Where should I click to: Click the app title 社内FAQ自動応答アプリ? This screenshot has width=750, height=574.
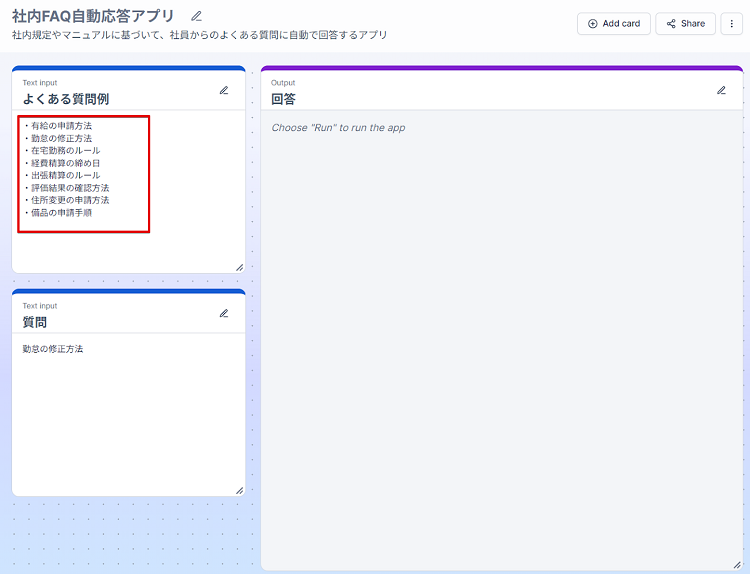point(93,16)
